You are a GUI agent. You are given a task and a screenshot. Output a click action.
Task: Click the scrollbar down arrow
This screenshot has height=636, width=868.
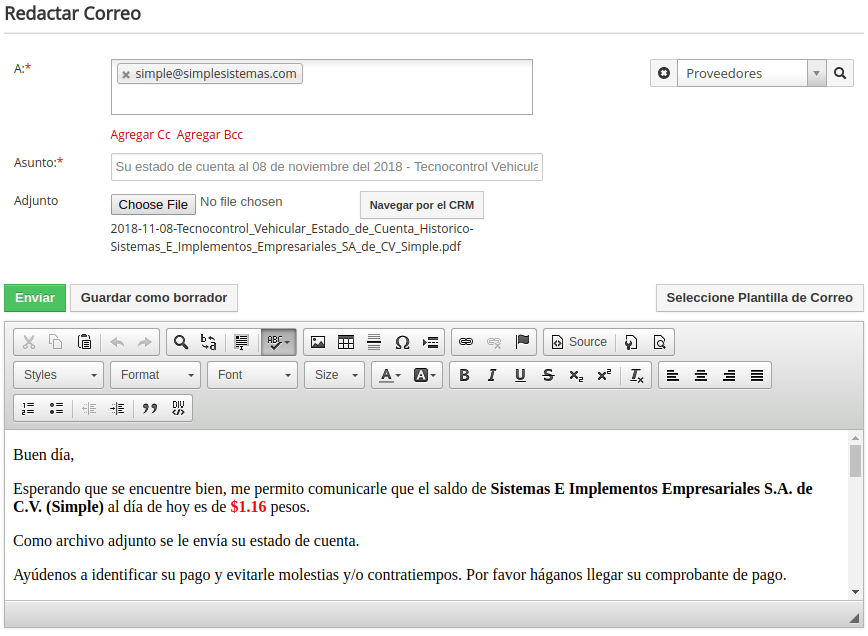pos(855,592)
